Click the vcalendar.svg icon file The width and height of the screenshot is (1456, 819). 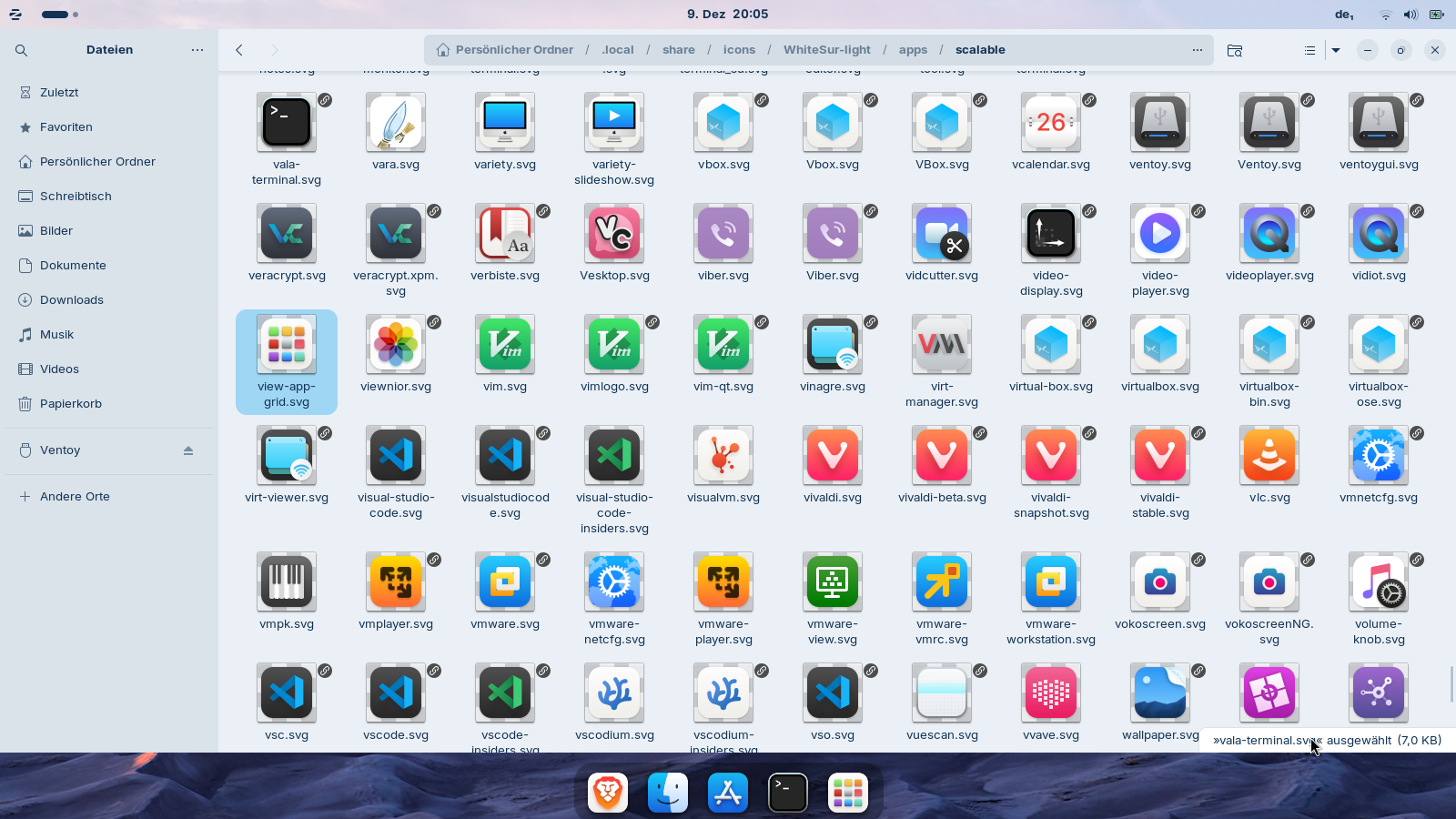coord(1050,123)
